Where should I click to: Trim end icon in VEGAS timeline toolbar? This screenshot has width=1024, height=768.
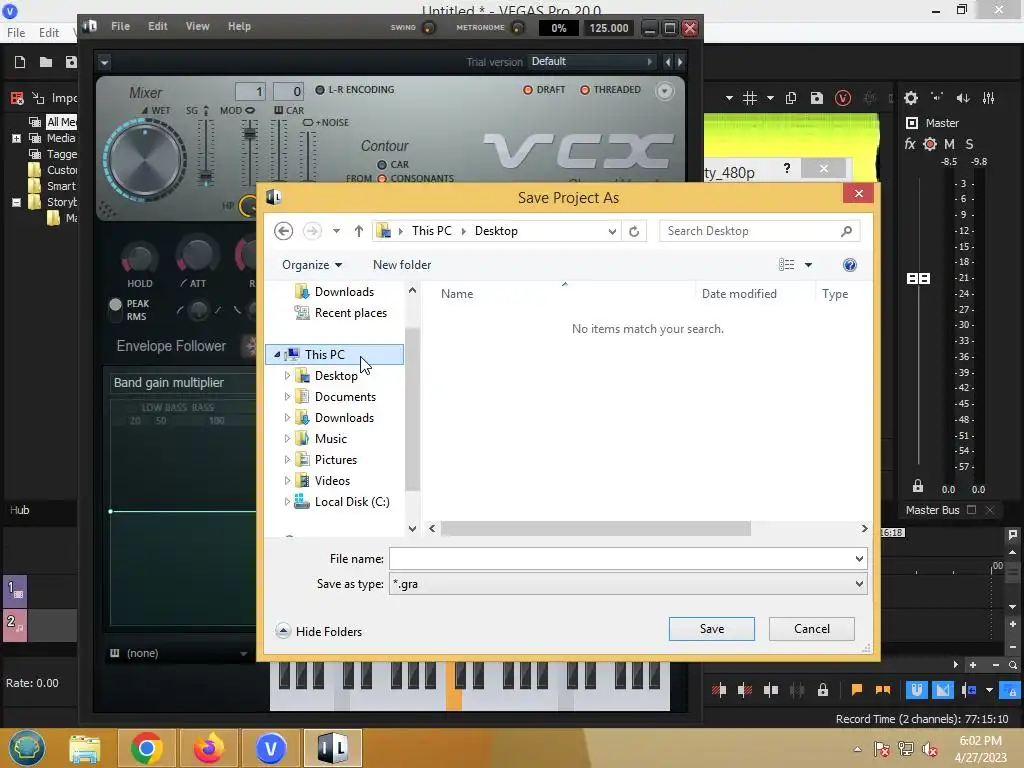point(744,690)
